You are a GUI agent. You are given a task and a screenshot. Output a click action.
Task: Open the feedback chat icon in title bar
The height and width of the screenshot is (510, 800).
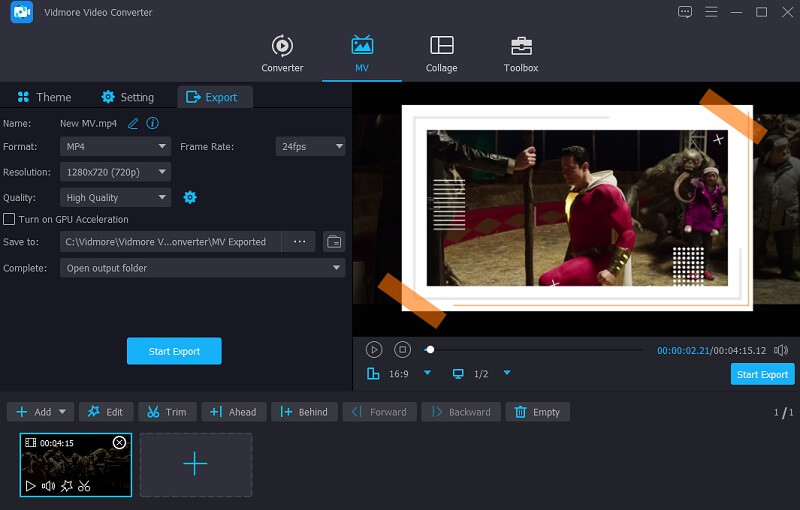click(x=685, y=12)
